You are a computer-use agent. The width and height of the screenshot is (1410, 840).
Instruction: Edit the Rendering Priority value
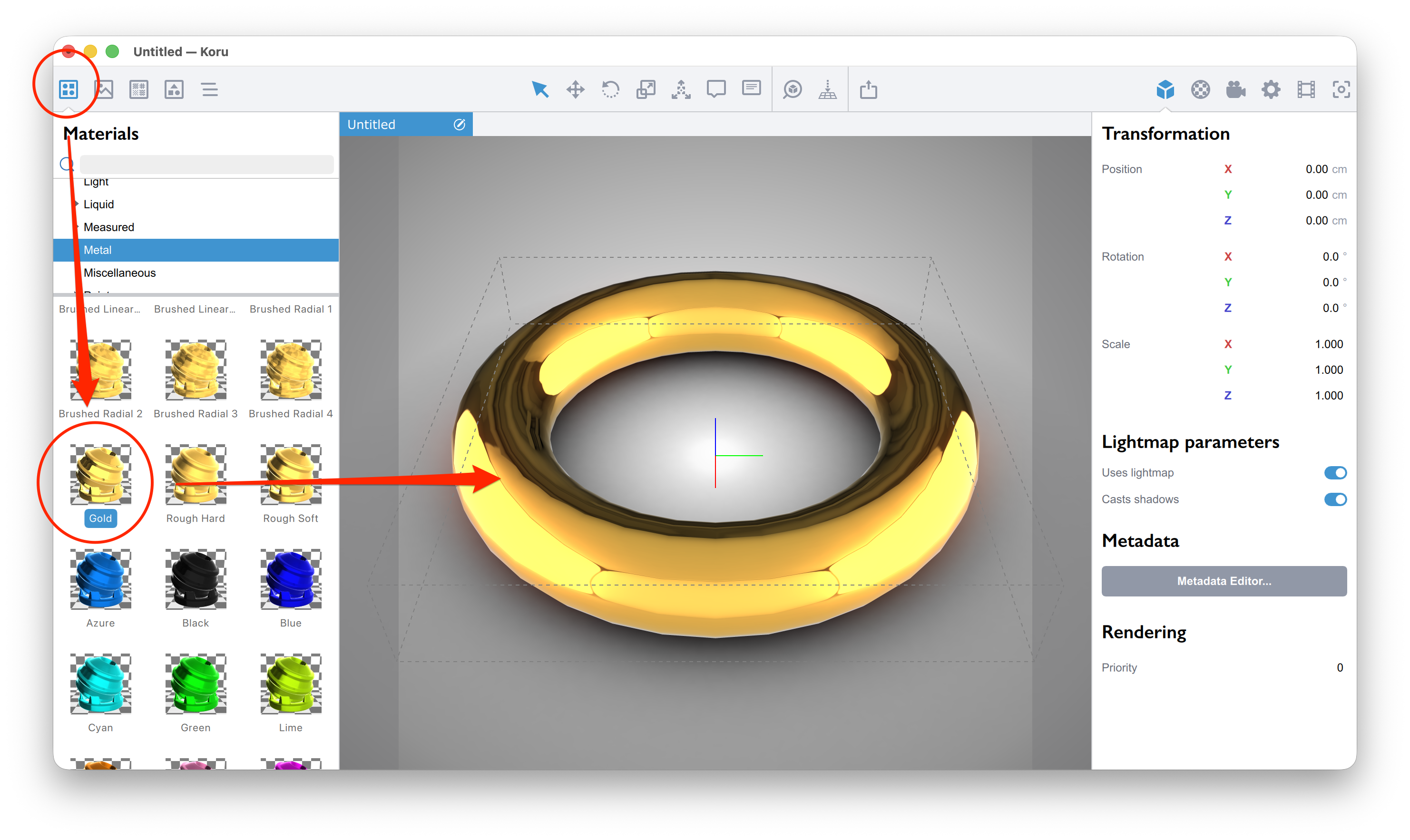click(x=1339, y=667)
